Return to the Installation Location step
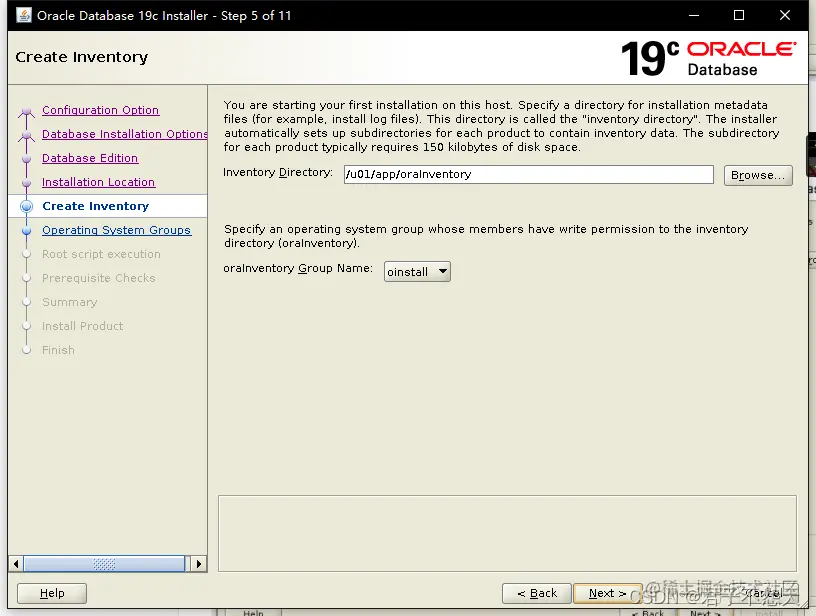Image resolution: width=816 pixels, height=616 pixels. point(98,182)
